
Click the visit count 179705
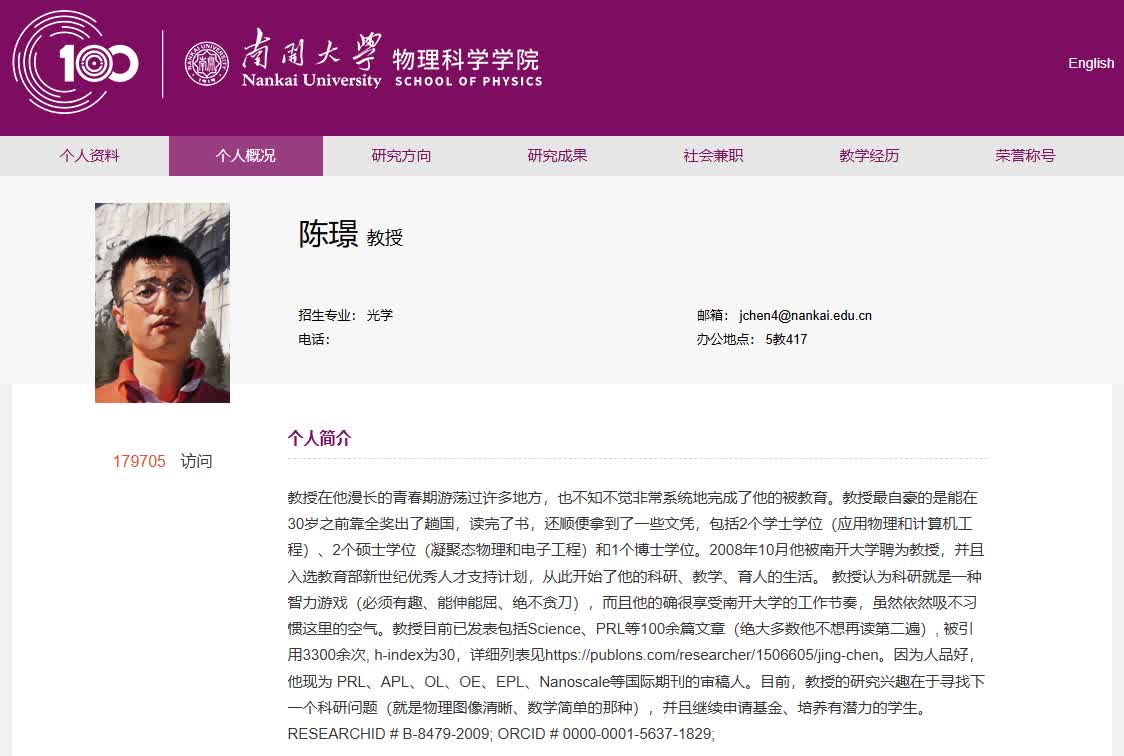pos(139,461)
